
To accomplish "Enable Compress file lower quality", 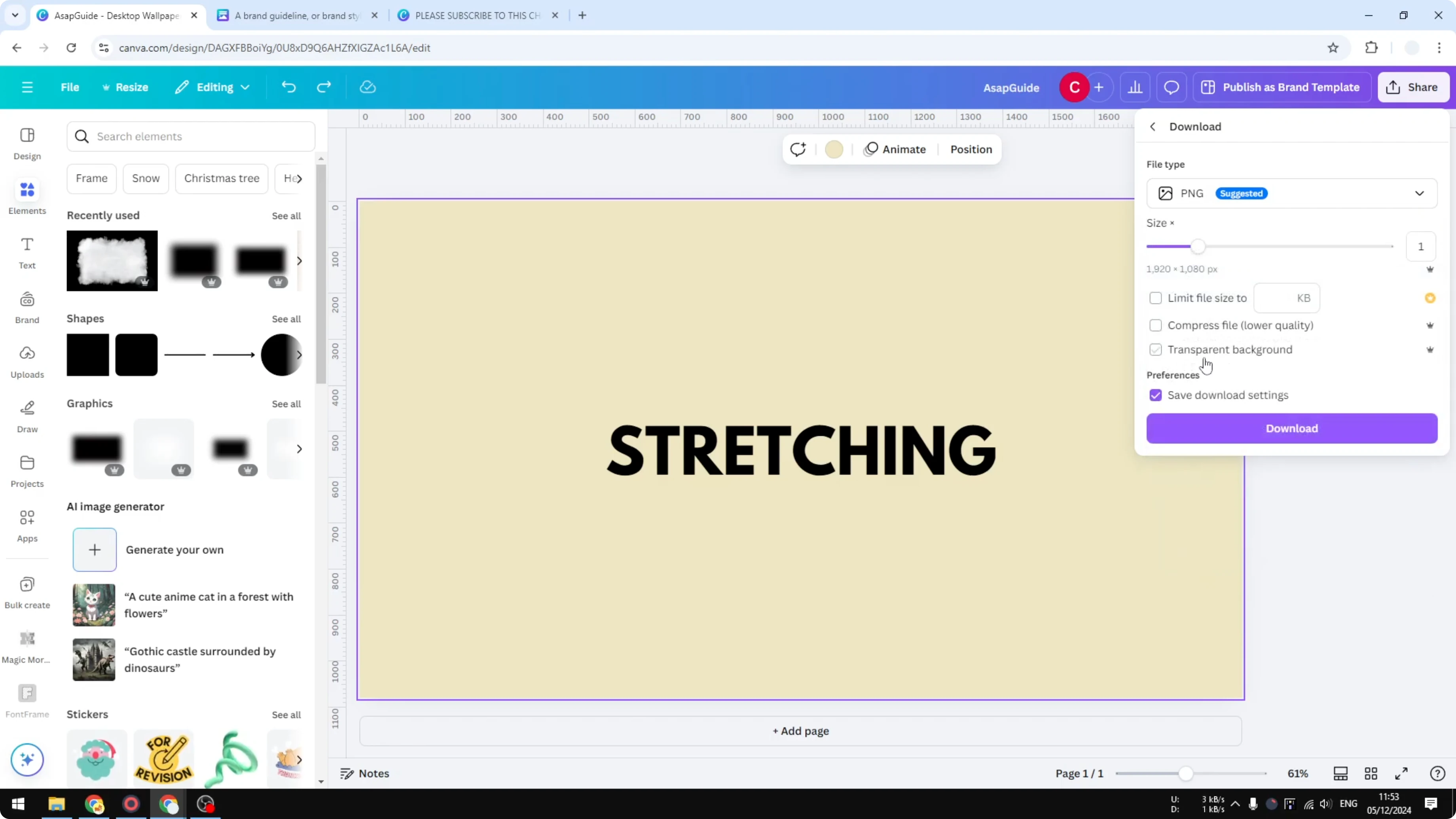I will (x=1155, y=325).
